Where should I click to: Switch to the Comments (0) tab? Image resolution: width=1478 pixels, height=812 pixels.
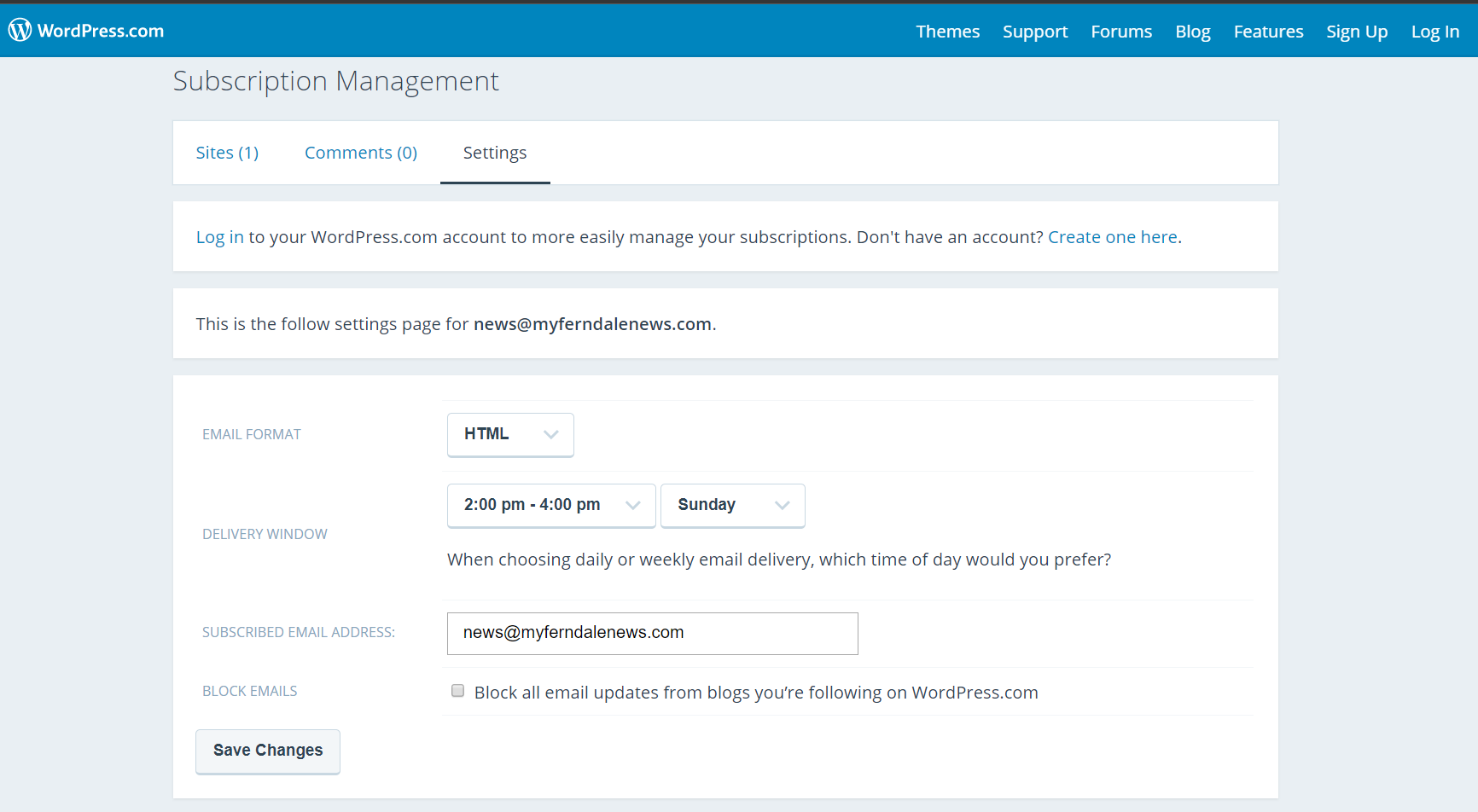[x=360, y=153]
